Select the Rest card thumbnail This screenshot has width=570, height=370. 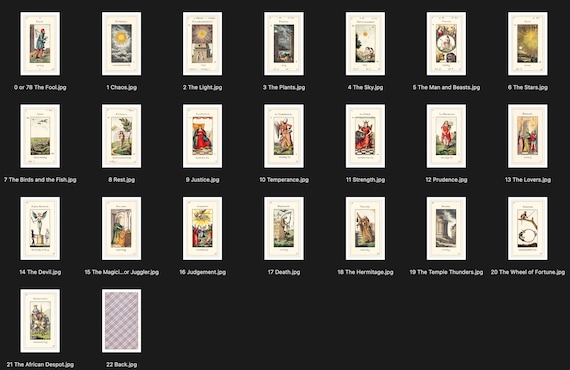(121, 136)
